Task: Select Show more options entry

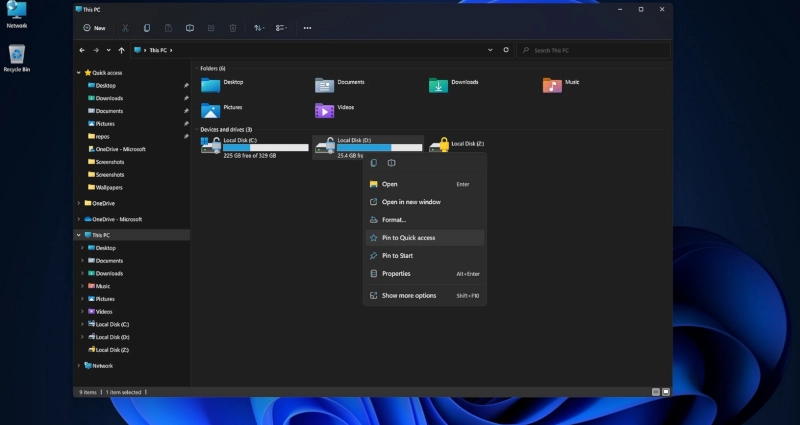Action: (424, 295)
